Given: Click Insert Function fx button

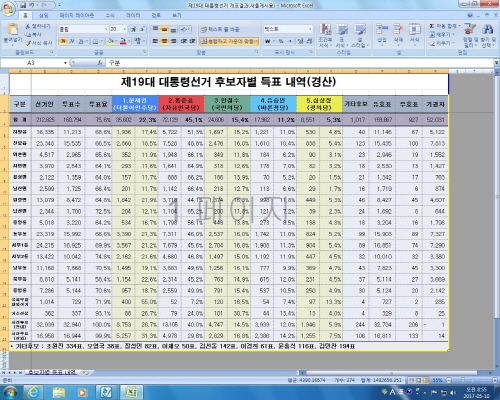Looking at the screenshot, I should 100,63.
